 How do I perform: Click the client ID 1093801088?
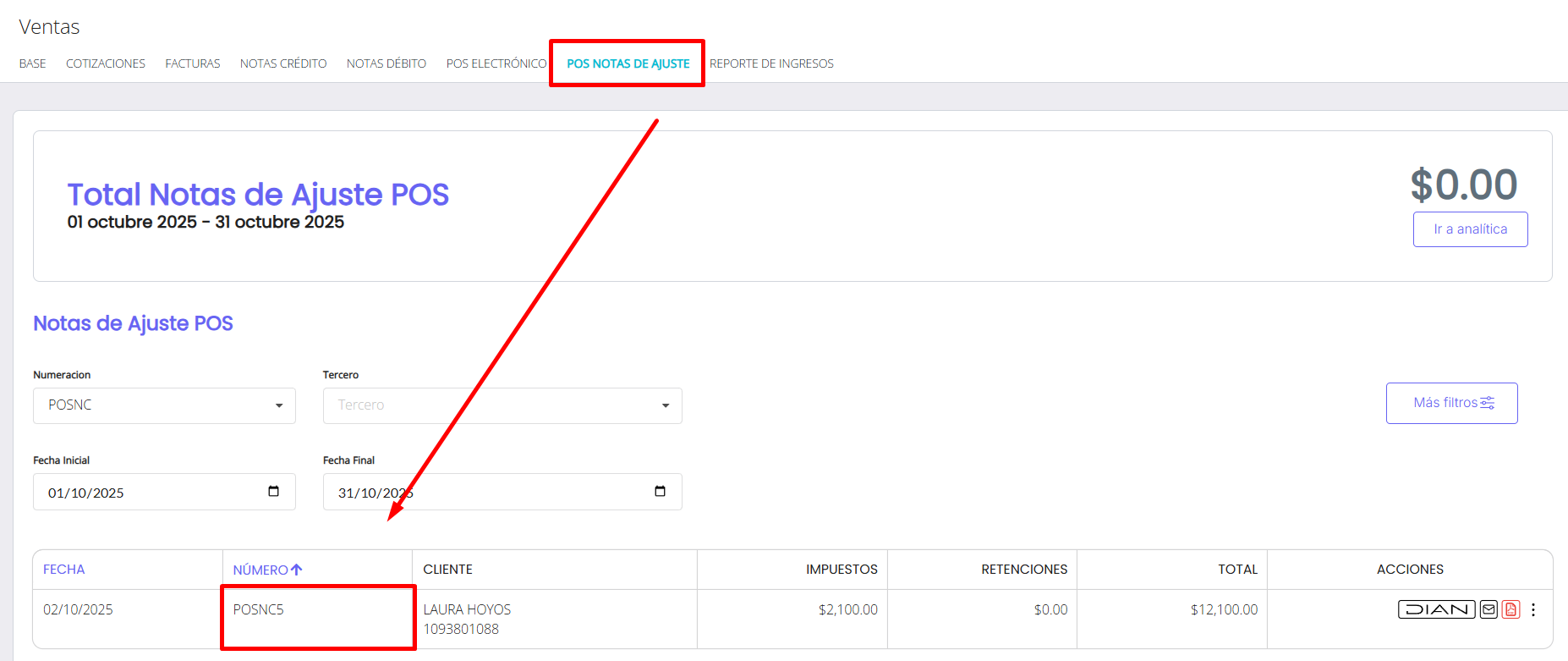click(461, 629)
